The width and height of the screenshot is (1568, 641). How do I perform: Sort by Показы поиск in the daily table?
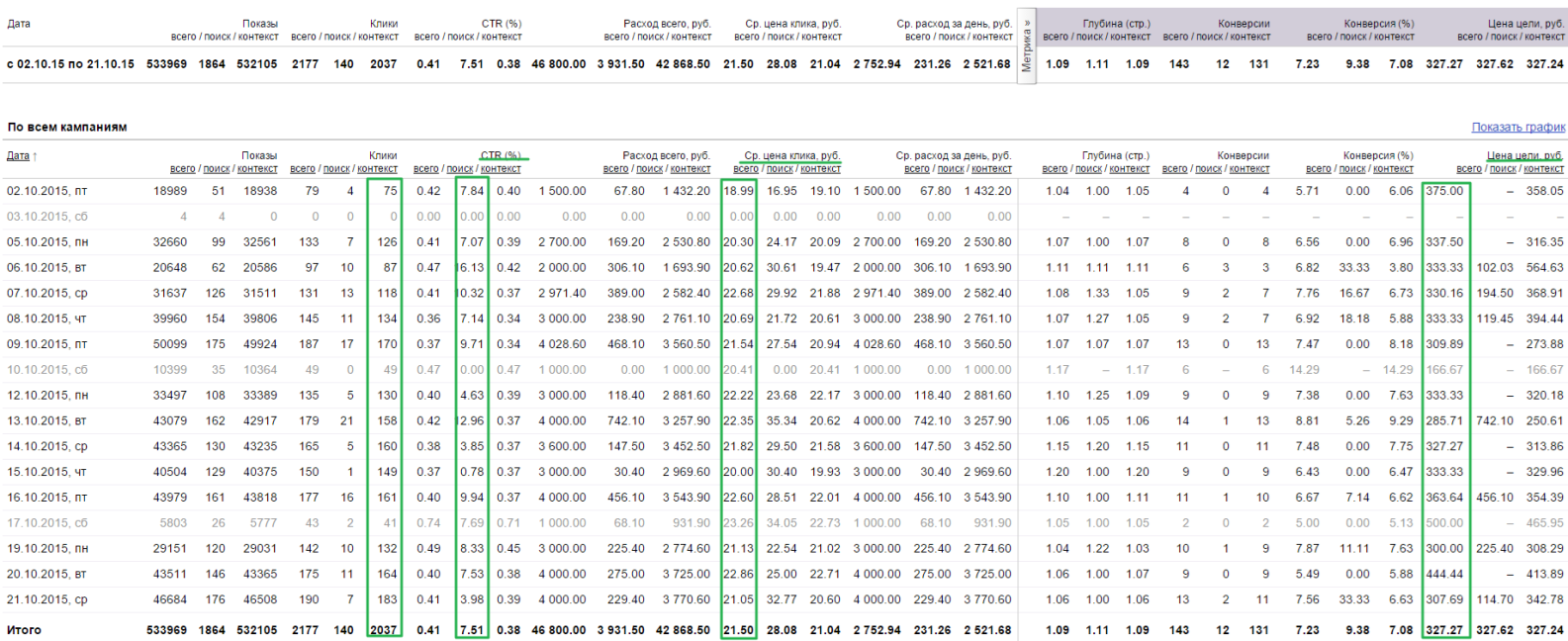tap(217, 169)
